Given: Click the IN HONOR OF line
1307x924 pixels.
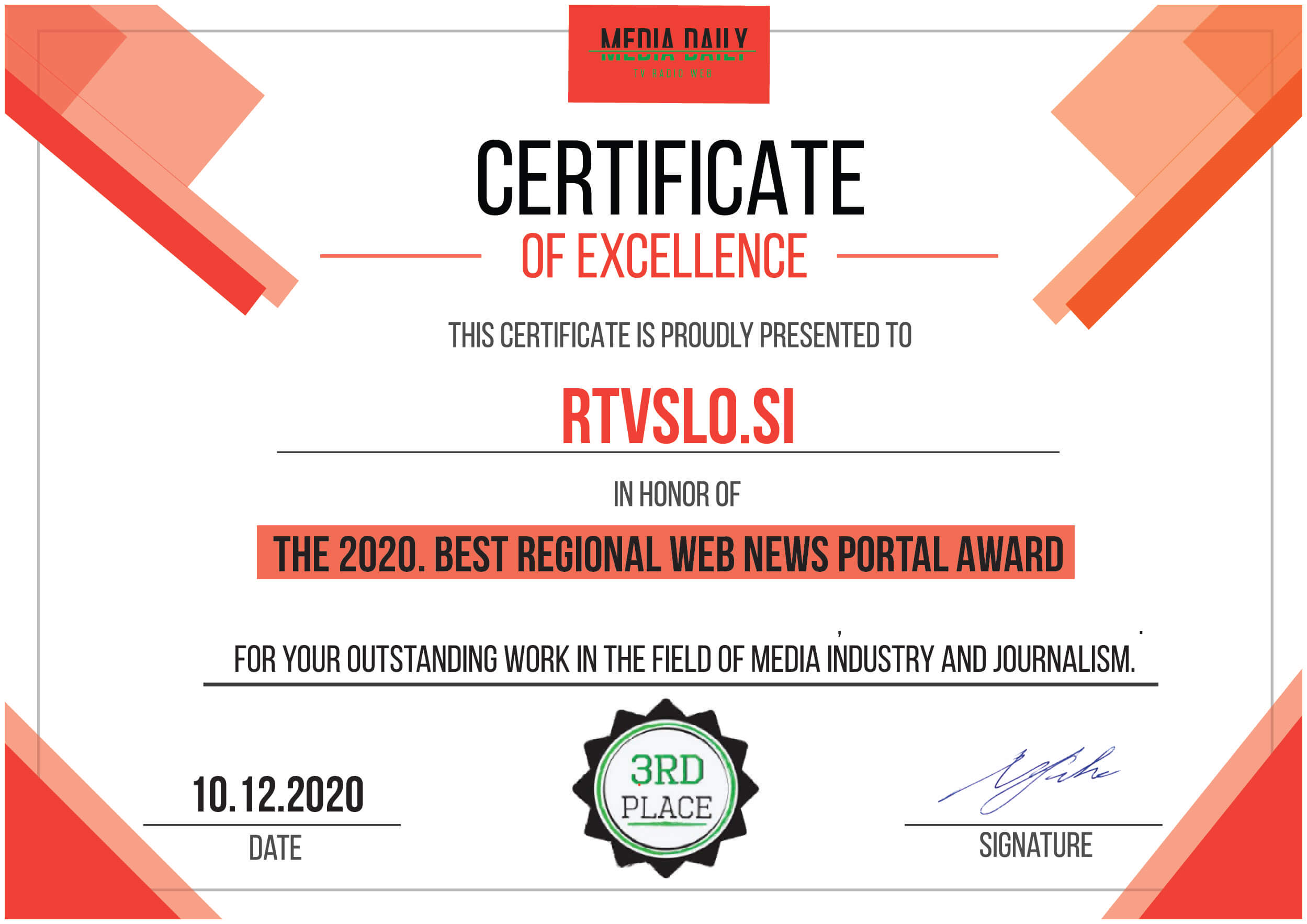Looking at the screenshot, I should [x=677, y=494].
